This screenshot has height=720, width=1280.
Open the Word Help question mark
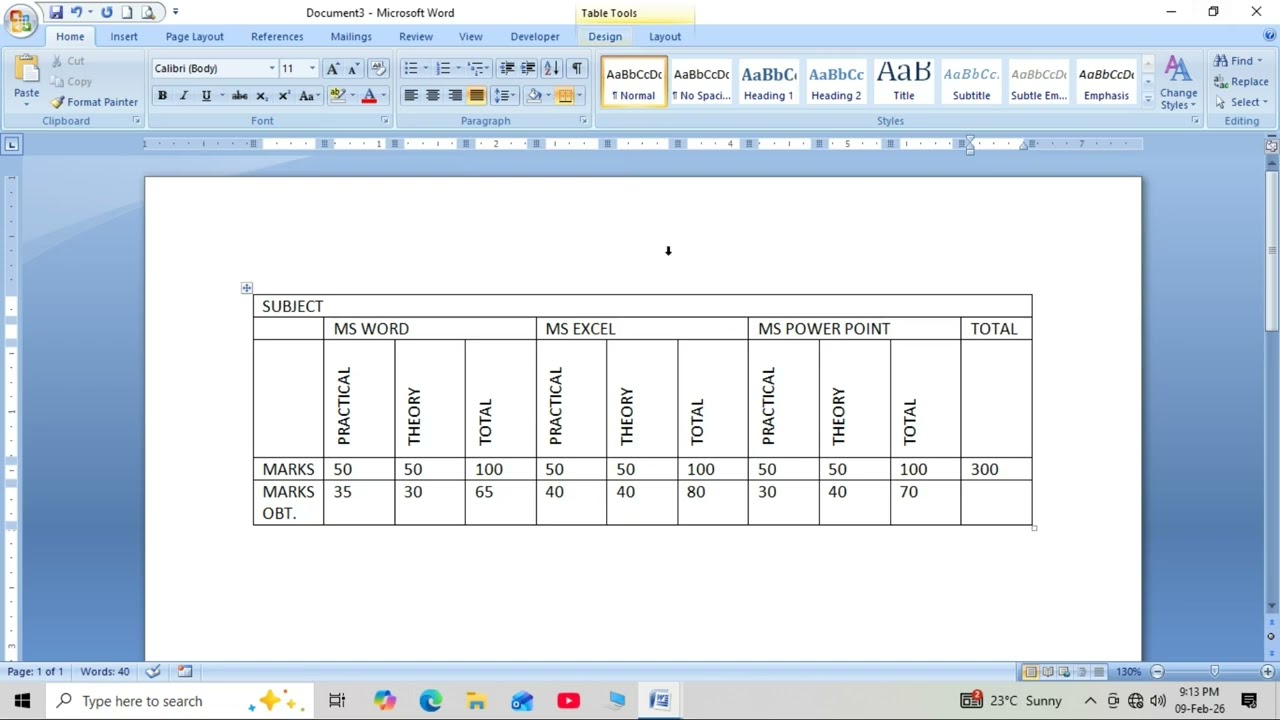(x=1270, y=36)
